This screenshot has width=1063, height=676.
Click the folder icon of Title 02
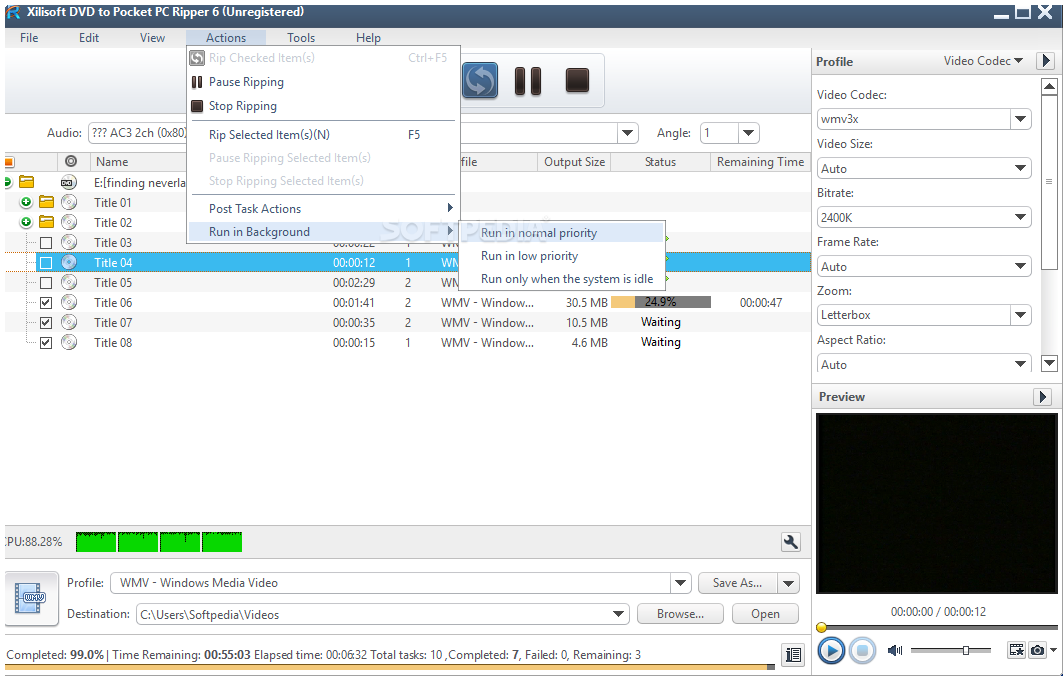click(46, 222)
